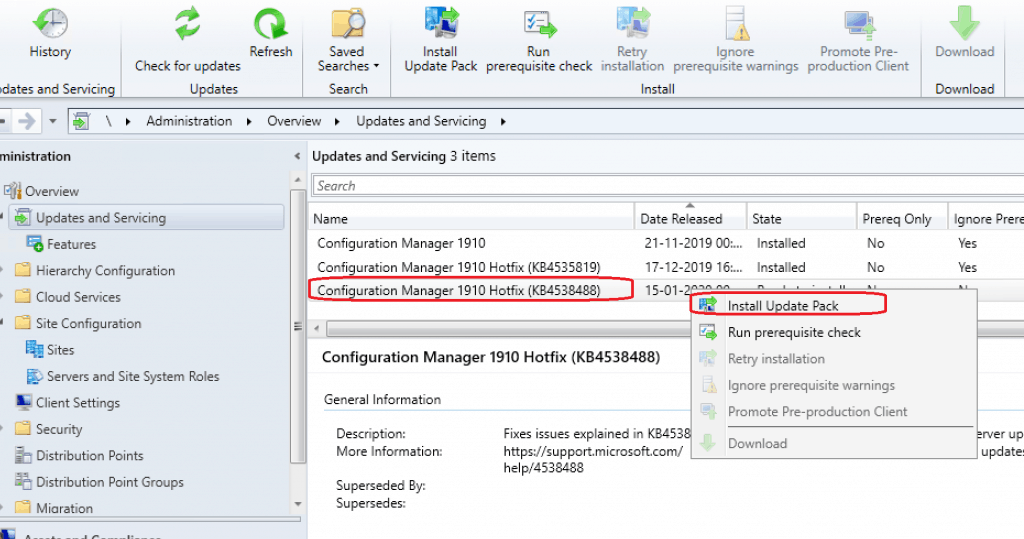Open Site Configuration folder
The width and height of the screenshot is (1024, 539).
tap(88, 323)
